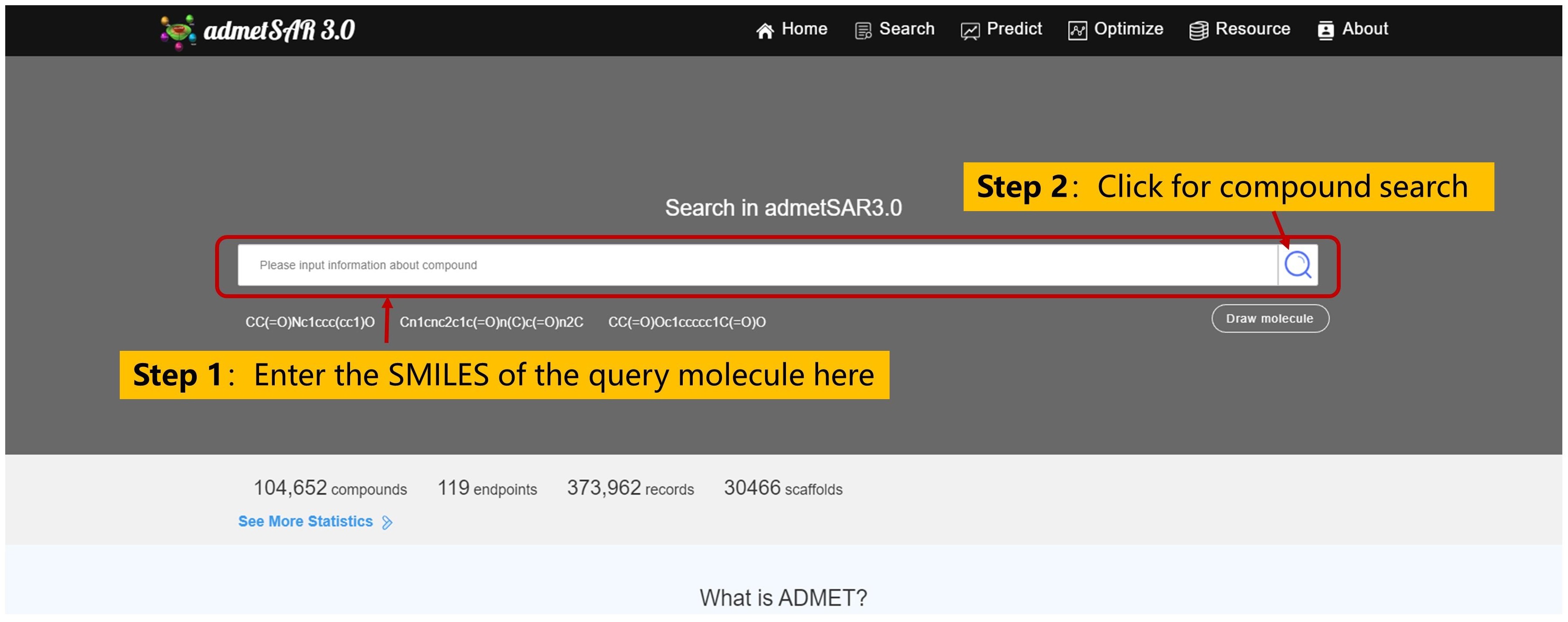Click the arrow icon beside See More Statistics

(387, 522)
